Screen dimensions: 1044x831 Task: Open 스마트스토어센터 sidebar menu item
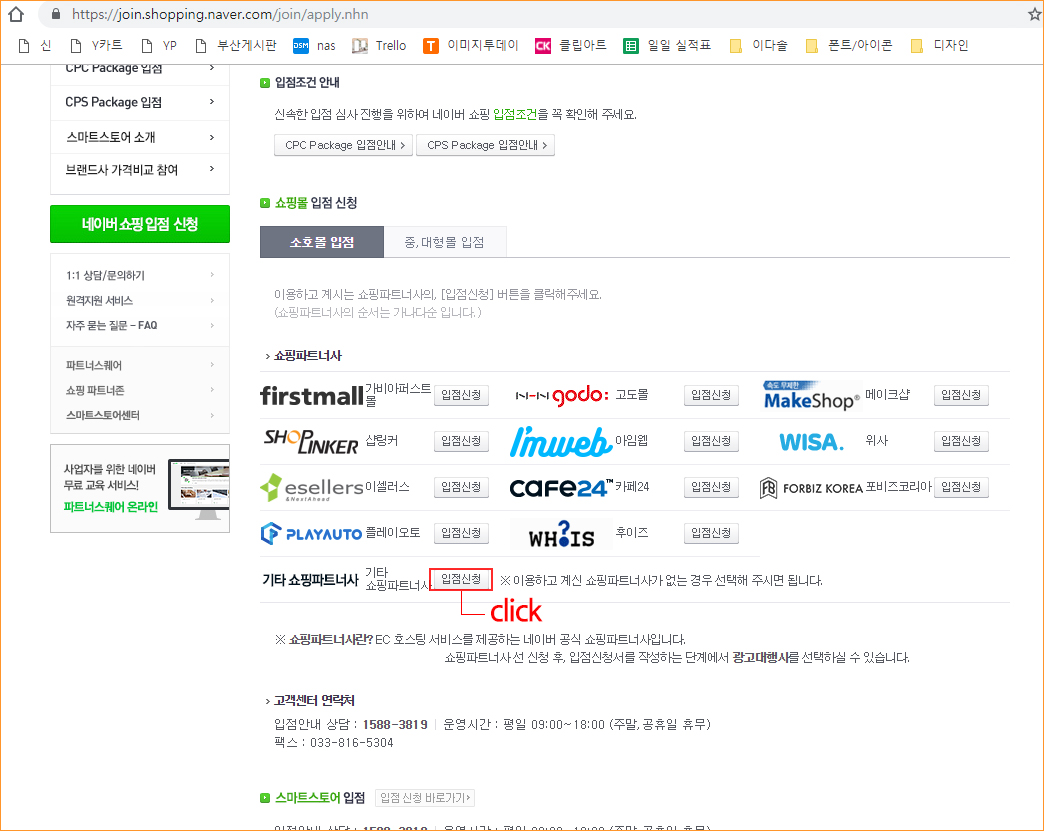[140, 415]
